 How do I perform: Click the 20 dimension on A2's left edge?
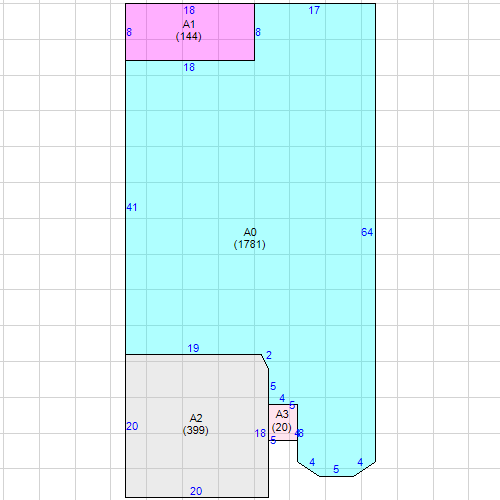[x=132, y=426]
